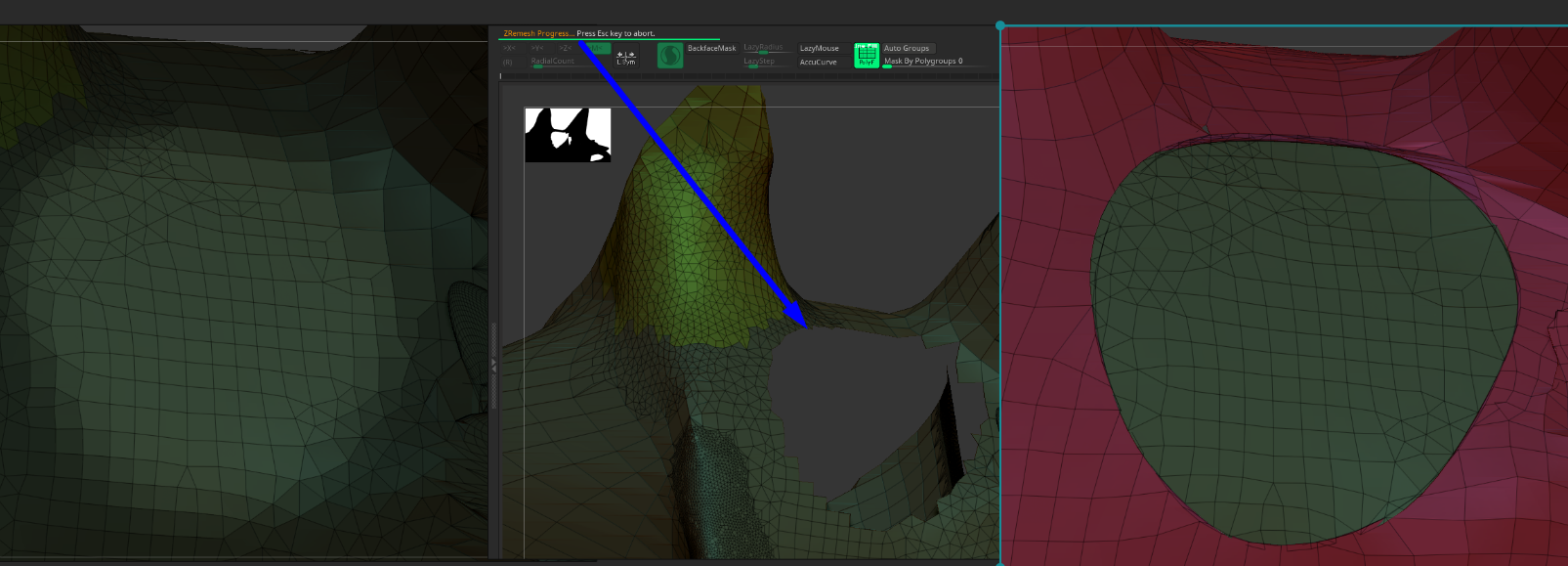
Task: Toggle Z axis symmetry button
Action: (x=565, y=48)
